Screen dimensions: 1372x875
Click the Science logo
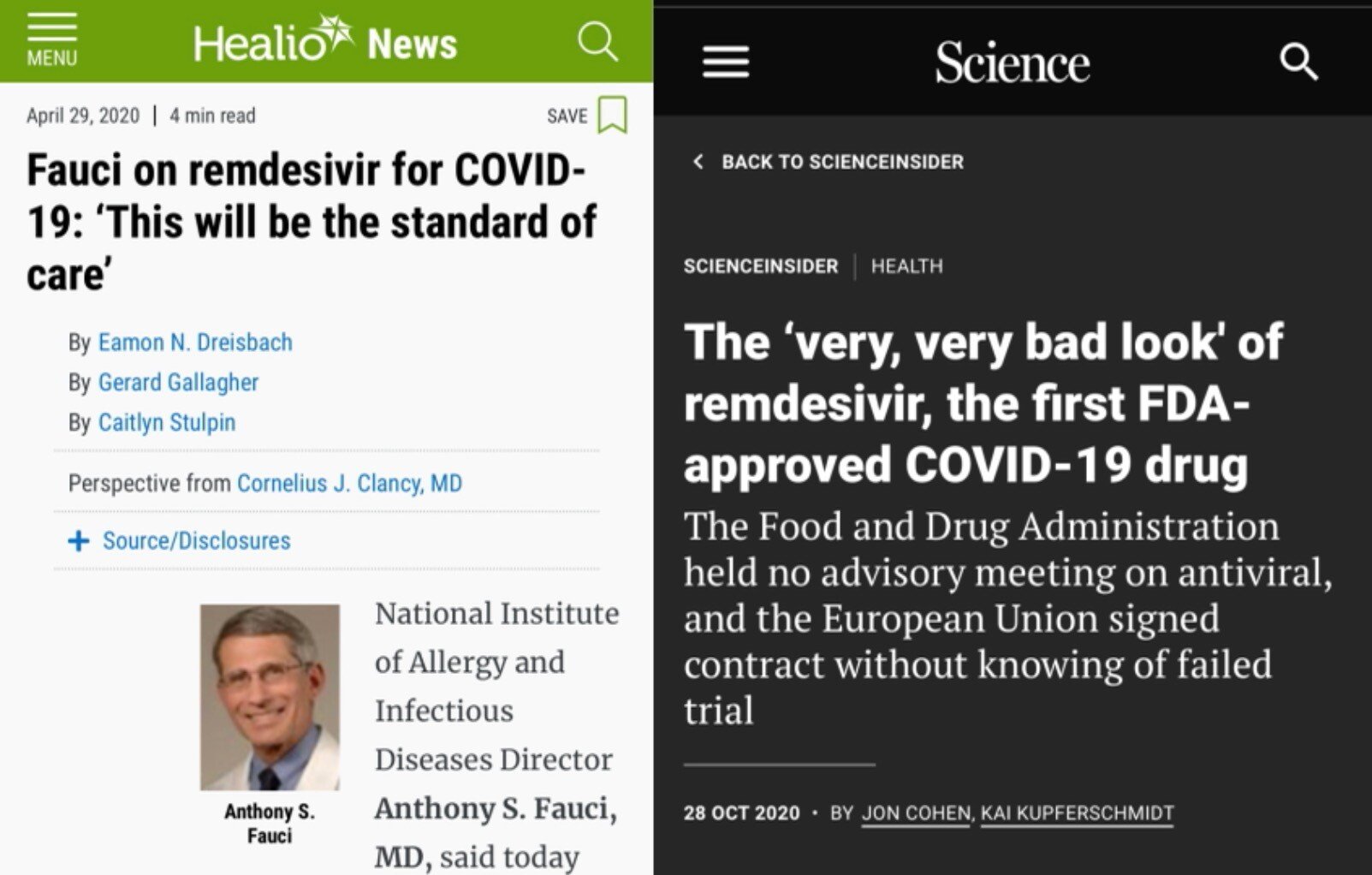coord(1012,62)
